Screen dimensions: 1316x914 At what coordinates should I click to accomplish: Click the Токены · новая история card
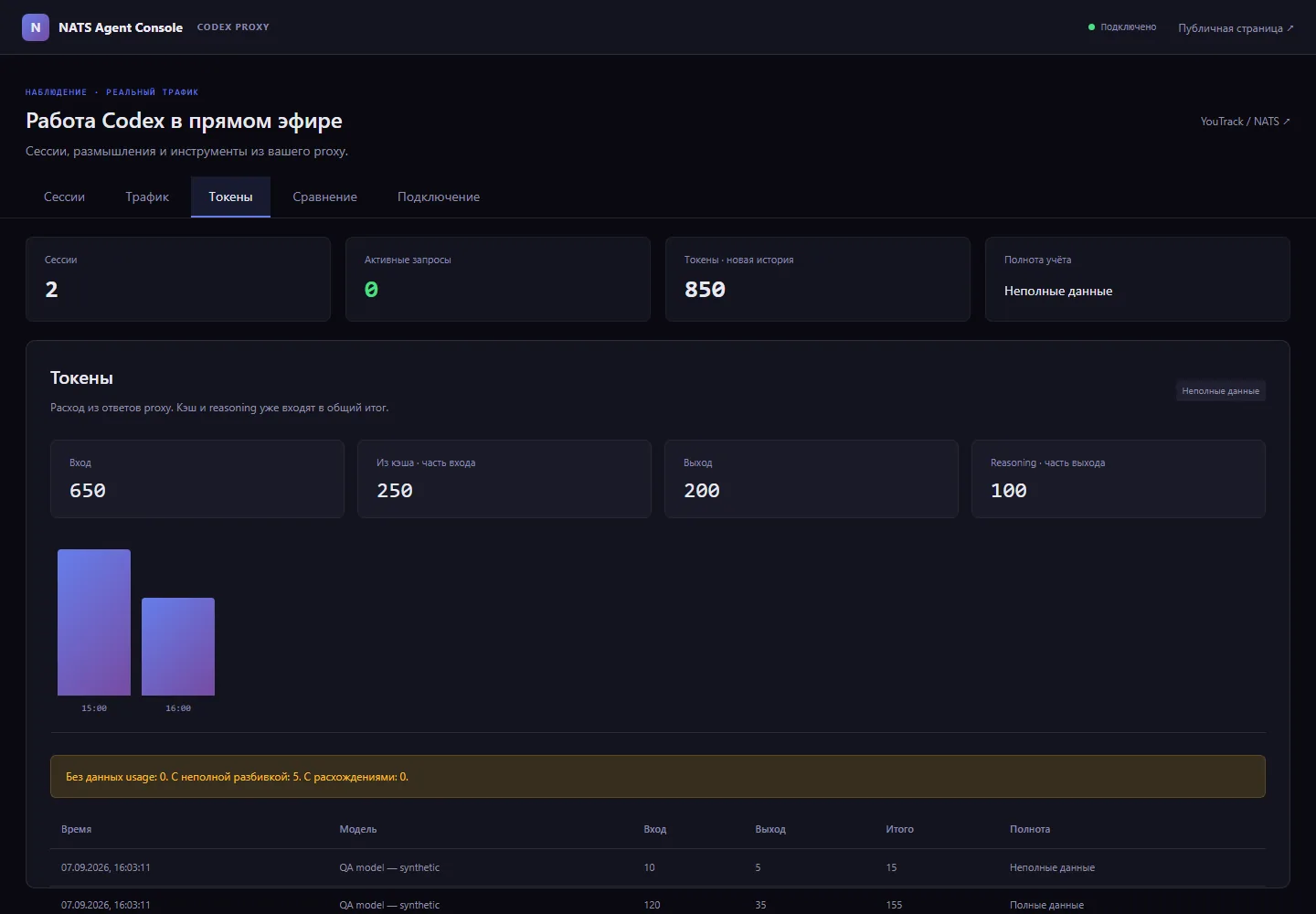pyautogui.click(x=818, y=279)
